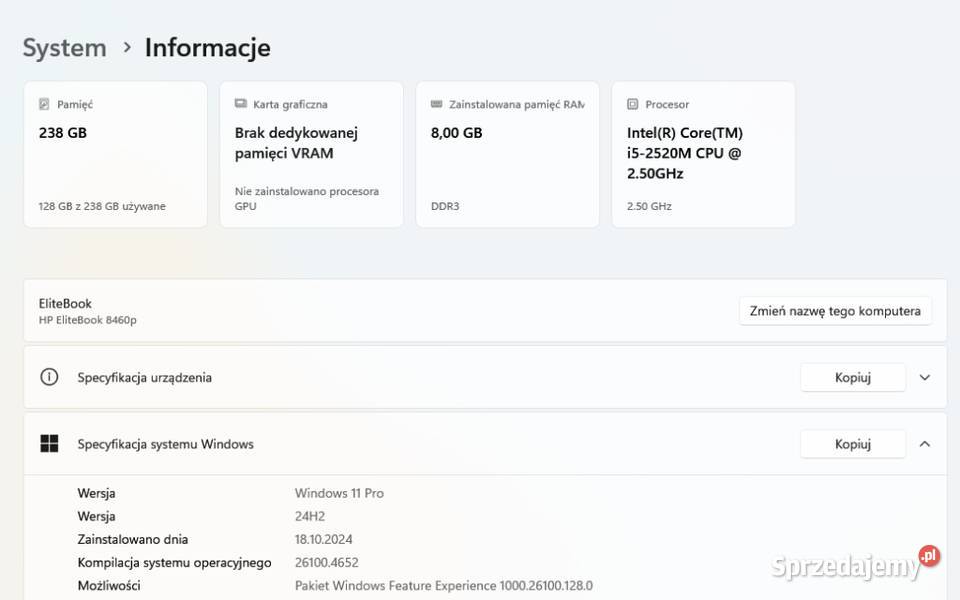Open the 238 GB storage card
This screenshot has height=600, width=960.
coord(115,154)
